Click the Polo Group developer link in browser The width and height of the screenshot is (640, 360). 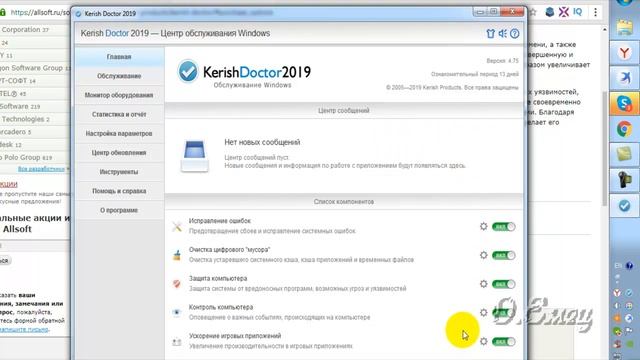[26, 157]
